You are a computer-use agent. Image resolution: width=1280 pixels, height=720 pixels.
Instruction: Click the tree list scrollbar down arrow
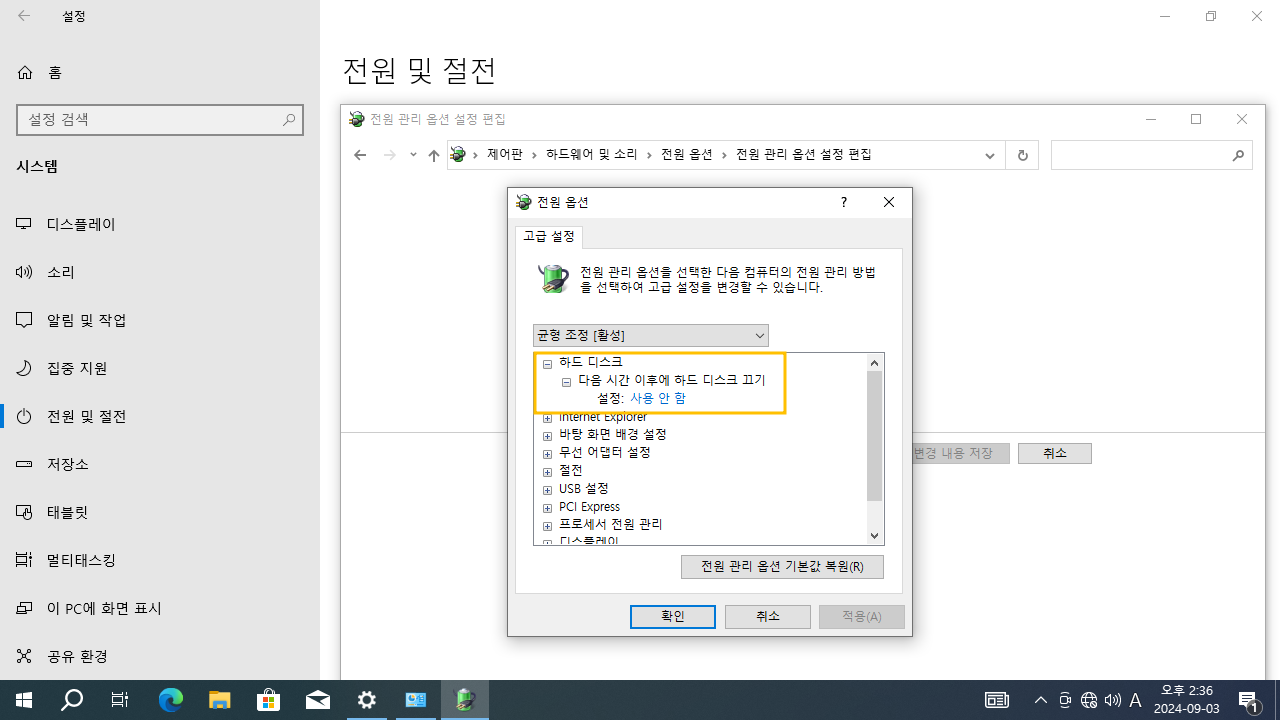pyautogui.click(x=875, y=536)
